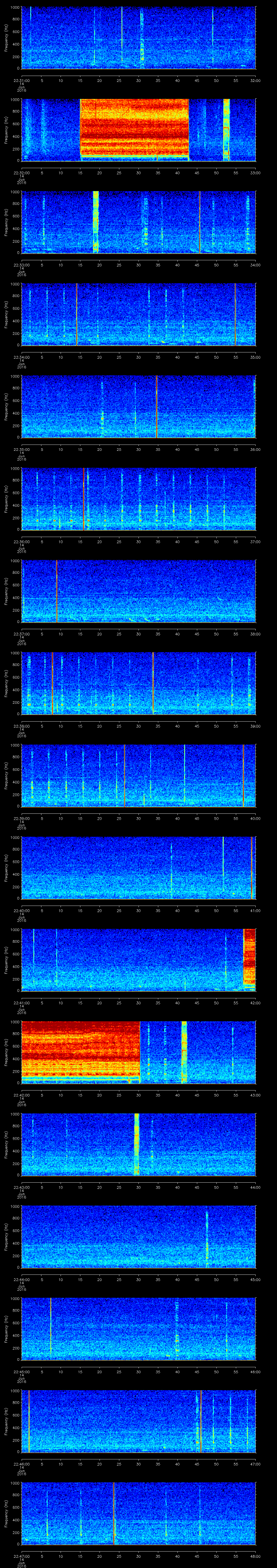Click the 22:34:00 time axis label
This screenshot has width=277, height=1568.
(21, 357)
